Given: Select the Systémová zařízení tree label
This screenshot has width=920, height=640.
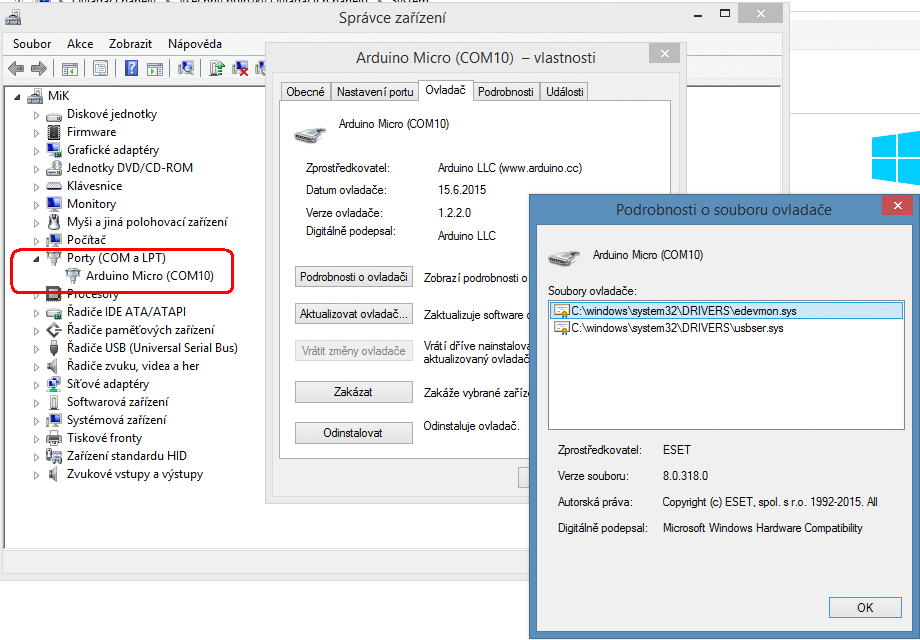Looking at the screenshot, I should [x=116, y=420].
